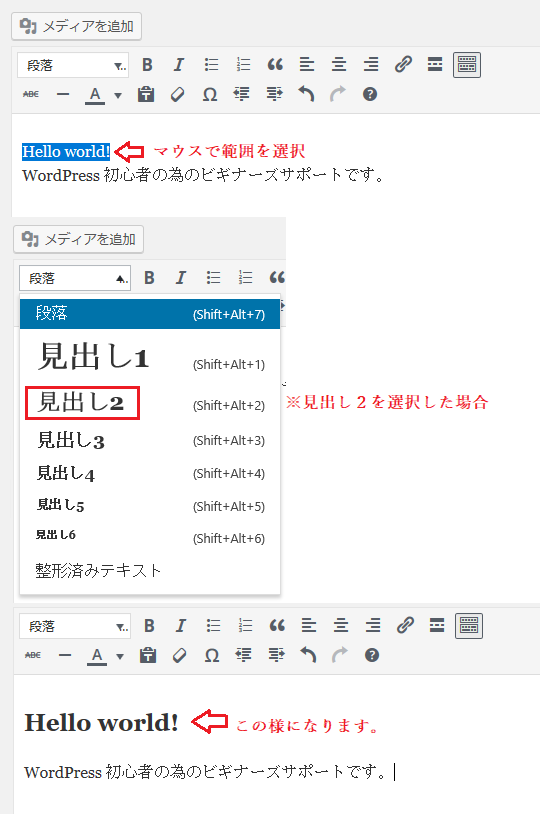
Task: Click undo arrow in bottom toolbar
Action: [x=308, y=655]
